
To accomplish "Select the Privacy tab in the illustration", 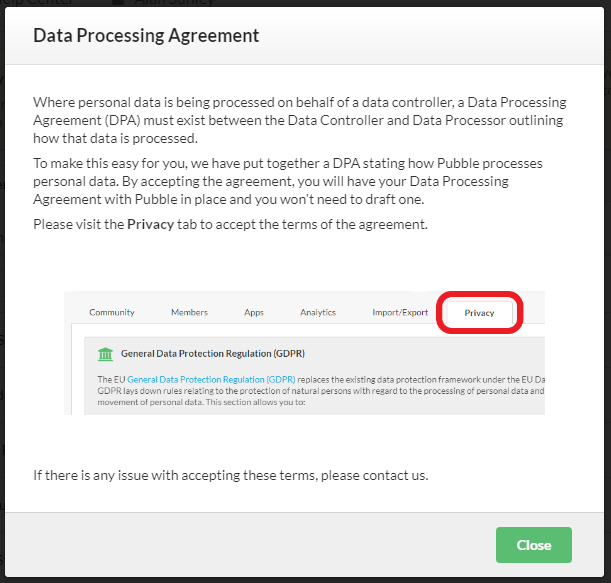I will click(479, 313).
